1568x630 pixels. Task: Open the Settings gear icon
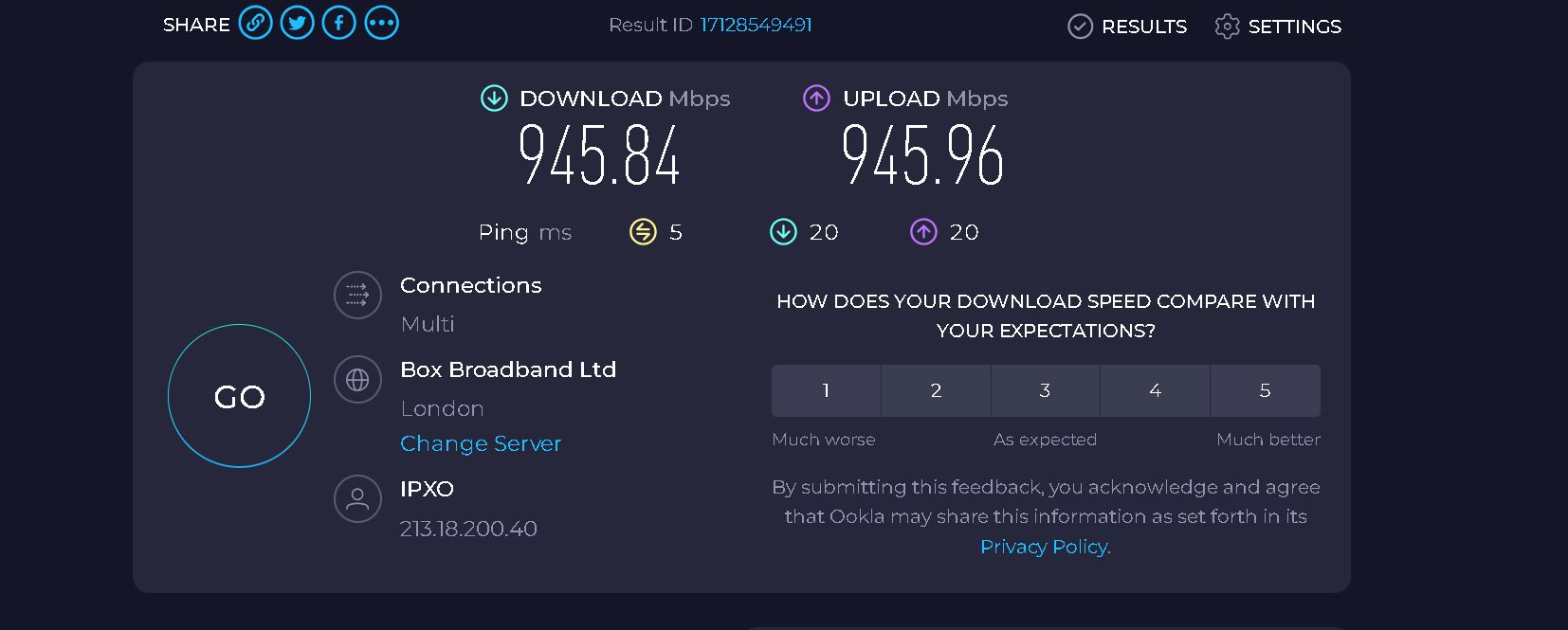[x=1227, y=27]
